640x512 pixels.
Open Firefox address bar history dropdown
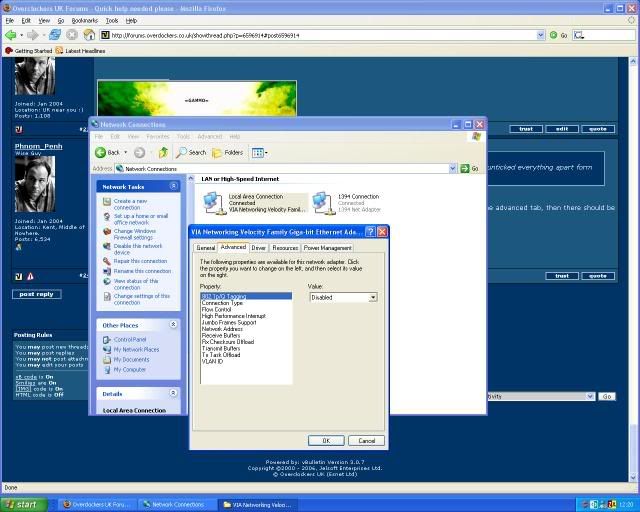pyautogui.click(x=540, y=35)
